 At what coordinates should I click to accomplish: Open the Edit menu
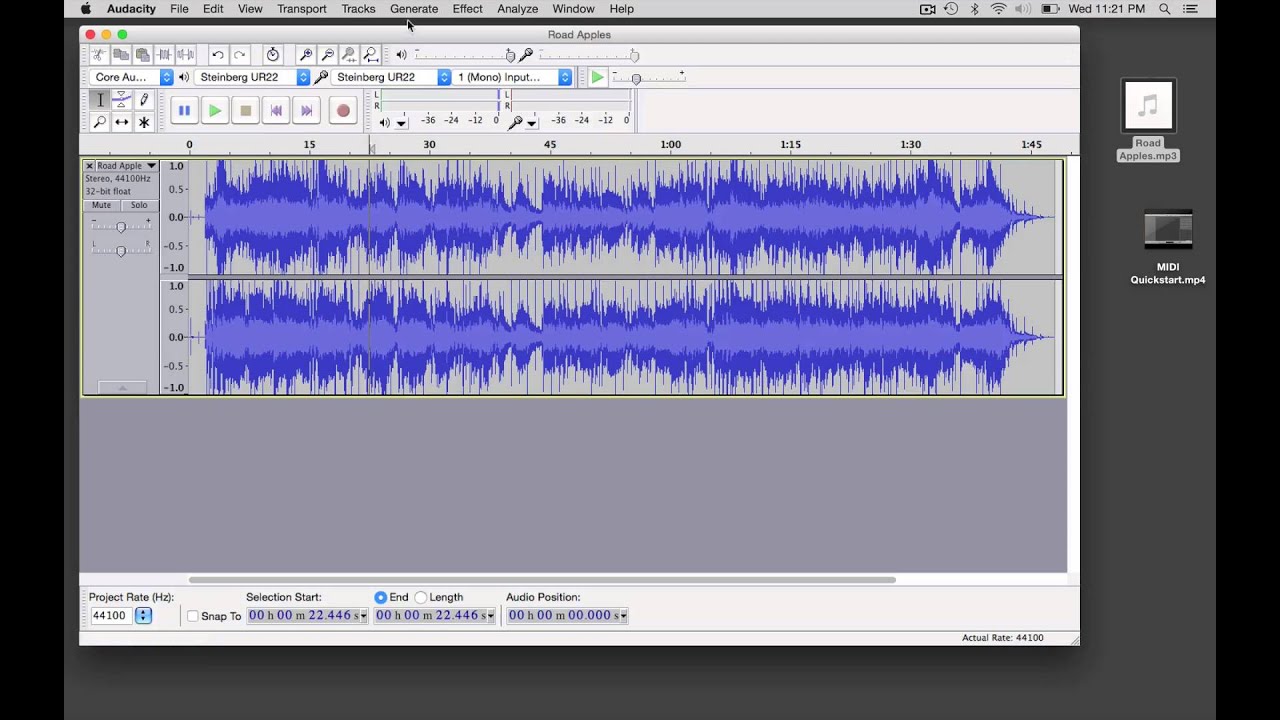coord(213,9)
